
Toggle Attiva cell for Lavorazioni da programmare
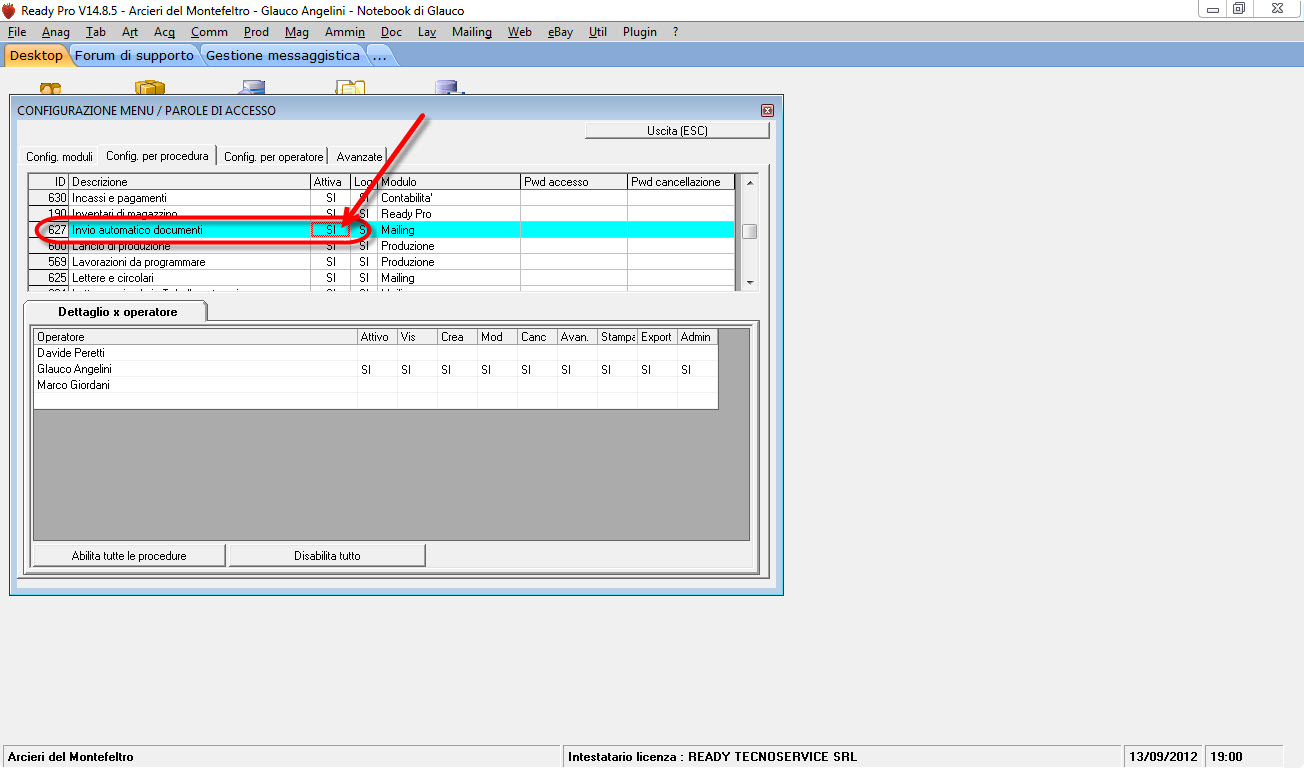tap(331, 262)
